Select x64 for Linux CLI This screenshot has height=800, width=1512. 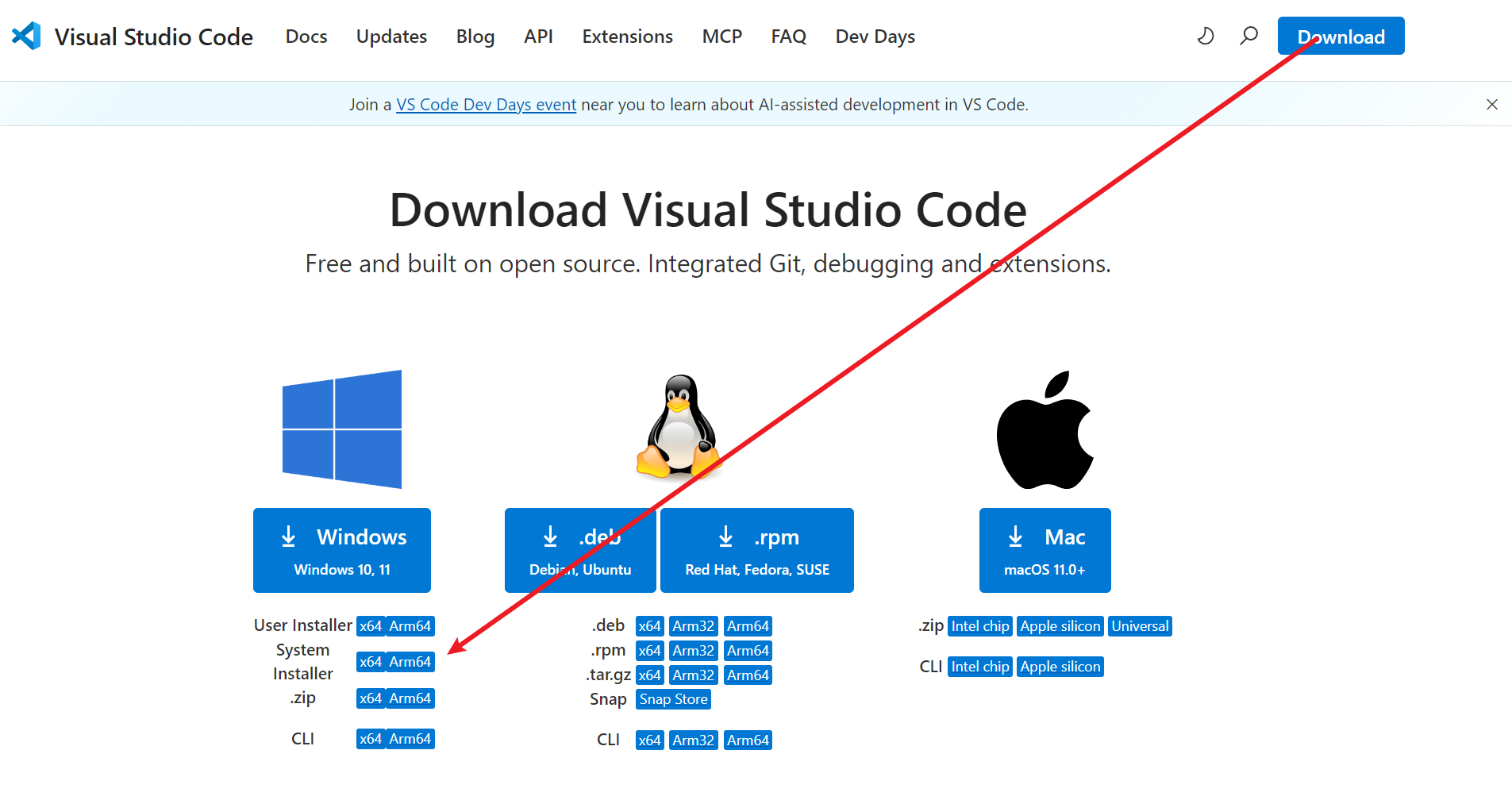(650, 740)
